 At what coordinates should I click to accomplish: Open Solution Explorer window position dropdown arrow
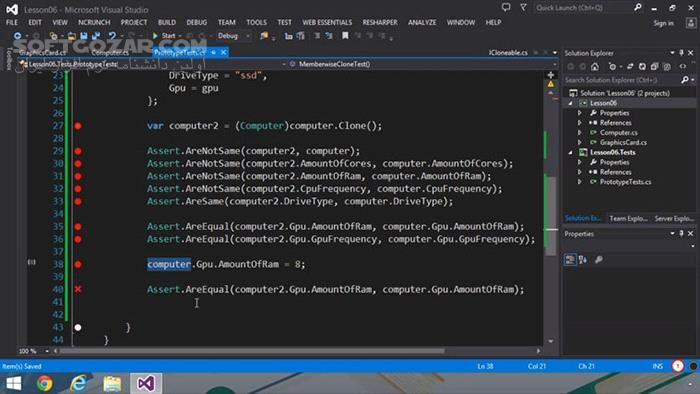point(672,53)
